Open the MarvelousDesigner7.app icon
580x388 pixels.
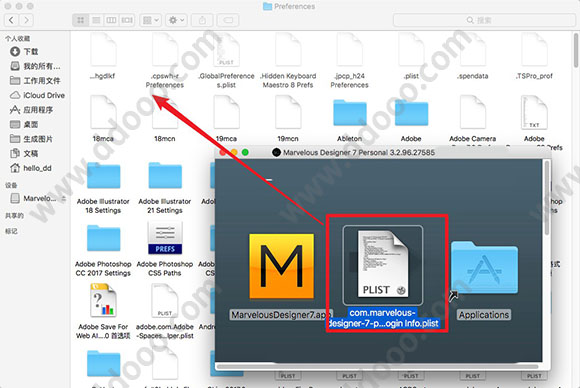[281, 266]
